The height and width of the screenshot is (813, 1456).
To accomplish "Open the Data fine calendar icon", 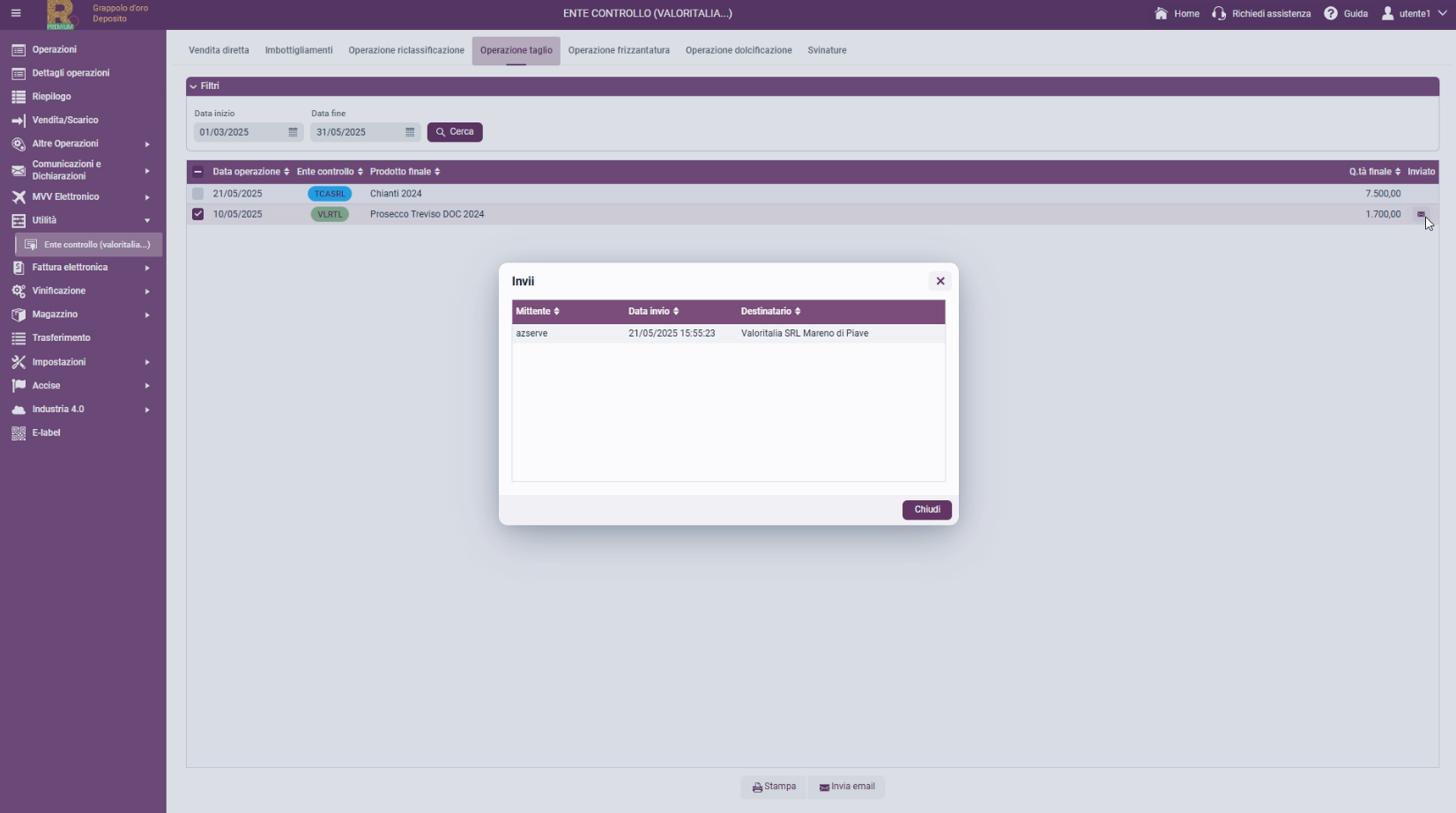I will (x=410, y=132).
